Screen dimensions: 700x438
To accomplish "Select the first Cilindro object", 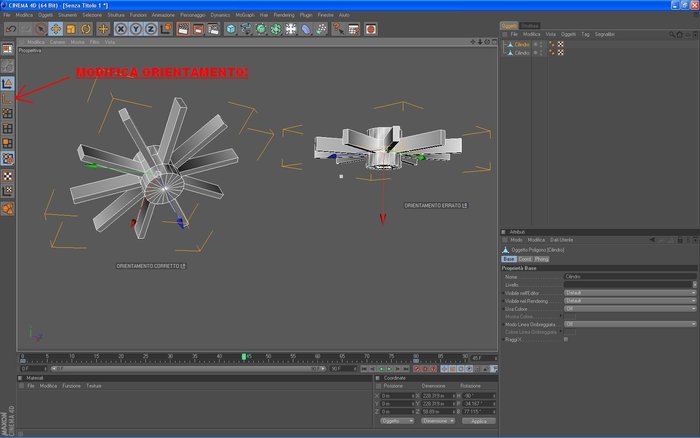I will tap(521, 45).
